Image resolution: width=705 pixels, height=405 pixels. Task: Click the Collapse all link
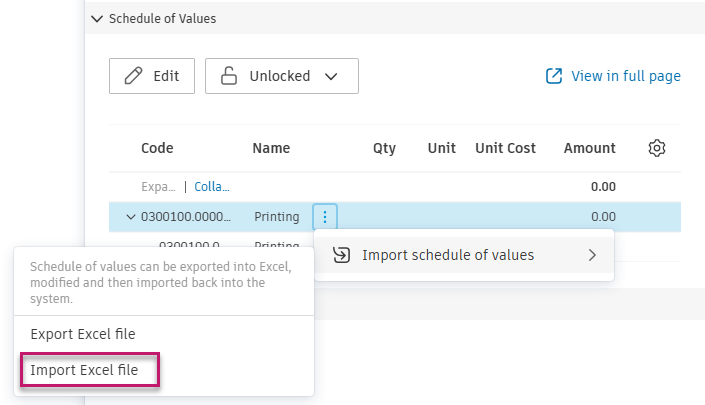click(x=212, y=187)
